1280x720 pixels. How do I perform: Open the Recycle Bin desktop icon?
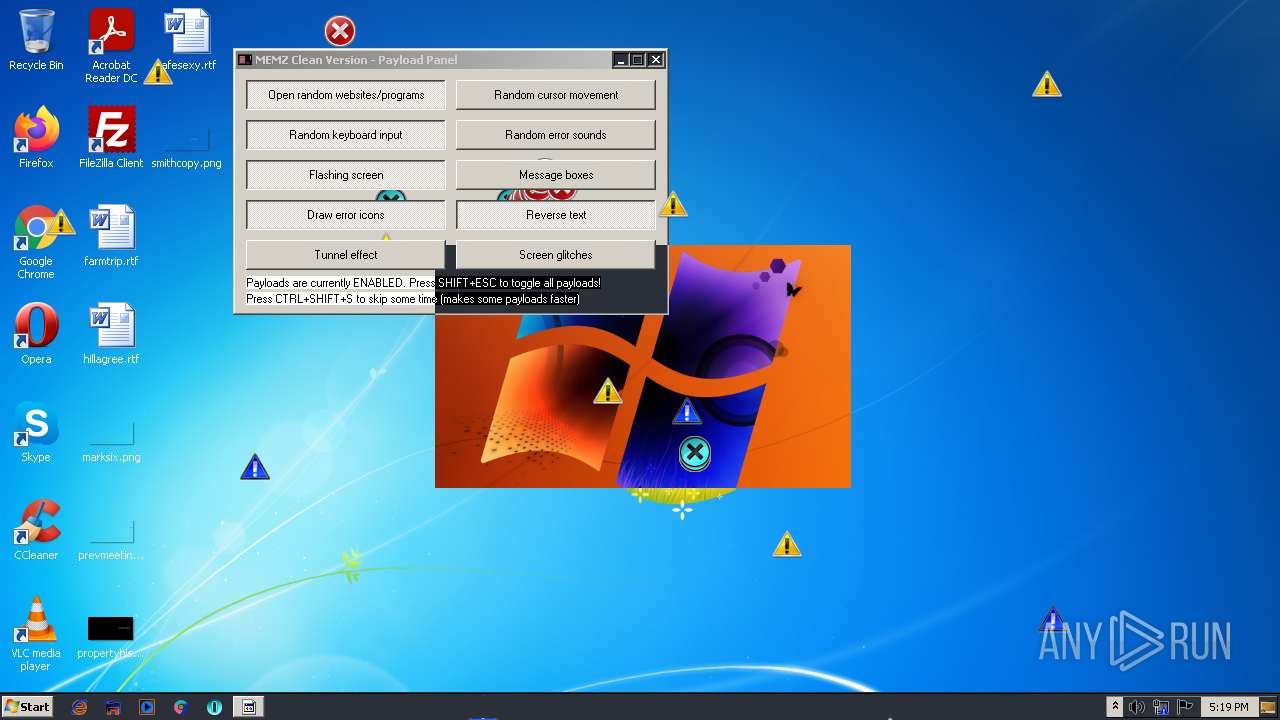point(36,40)
